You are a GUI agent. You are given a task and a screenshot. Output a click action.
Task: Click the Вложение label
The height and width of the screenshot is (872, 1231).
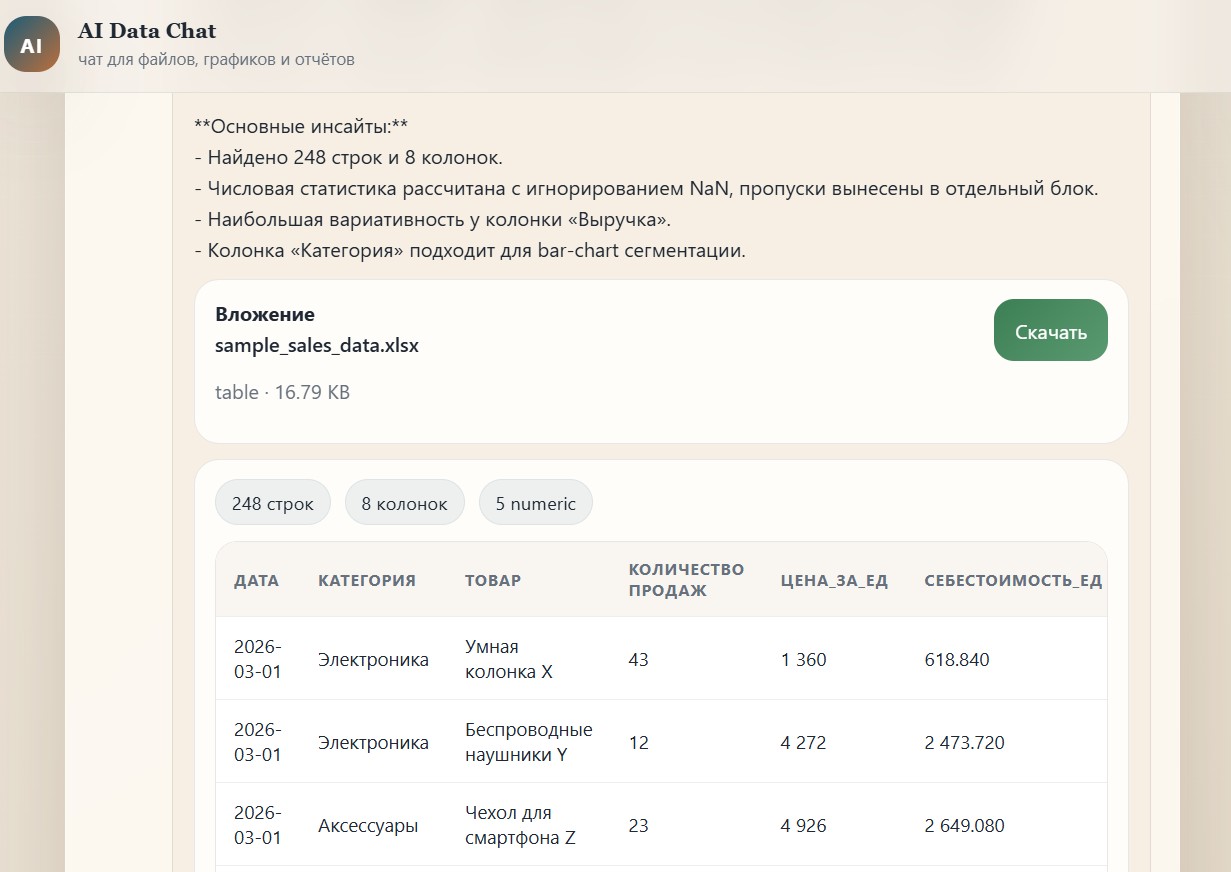coord(265,314)
